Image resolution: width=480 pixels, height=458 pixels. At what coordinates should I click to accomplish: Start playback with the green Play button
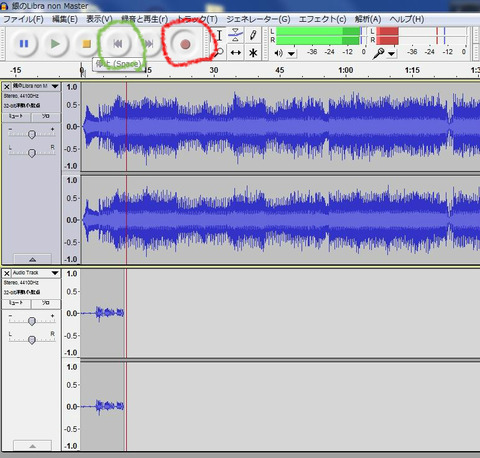(x=55, y=44)
